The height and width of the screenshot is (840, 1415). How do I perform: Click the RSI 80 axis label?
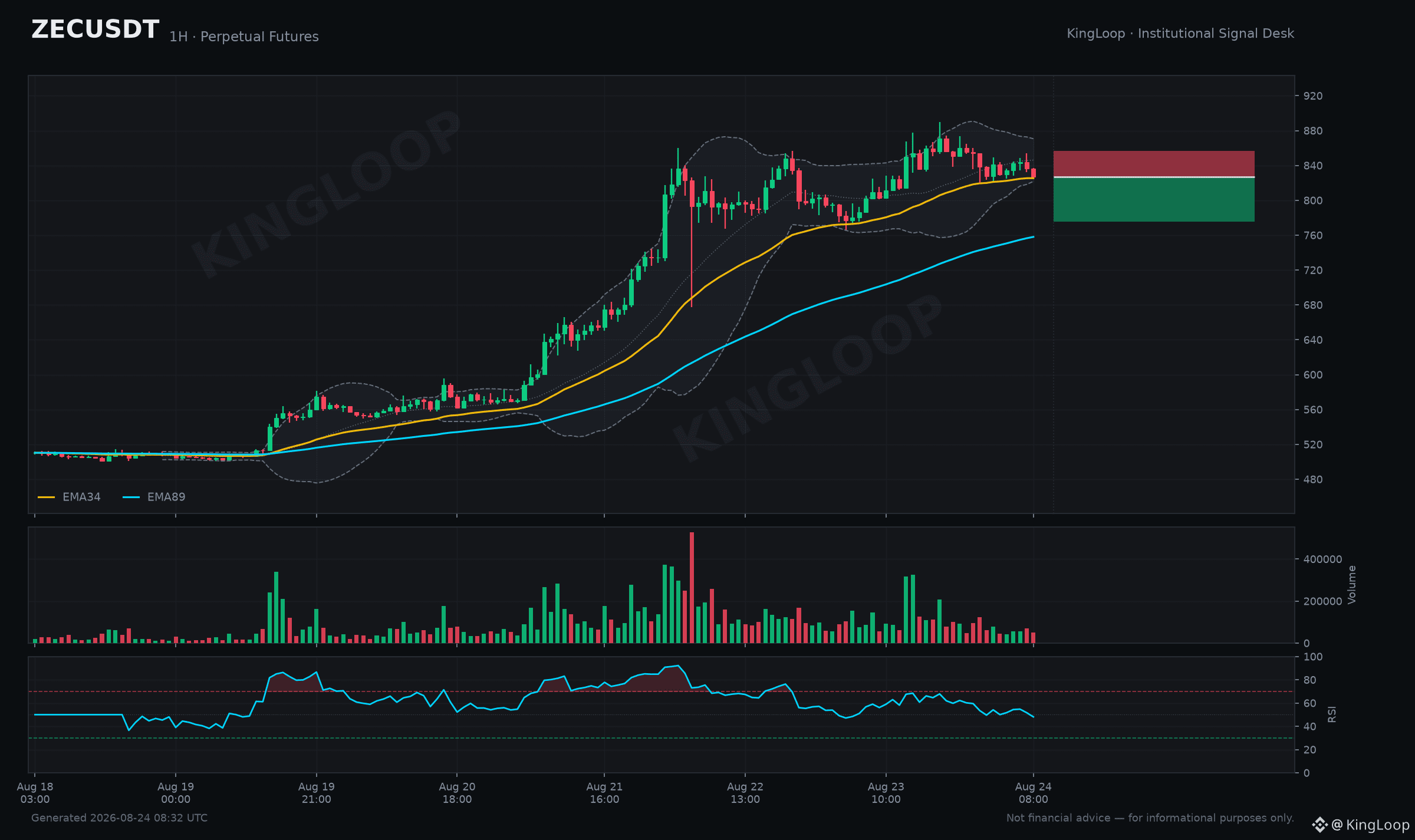pos(1309,680)
